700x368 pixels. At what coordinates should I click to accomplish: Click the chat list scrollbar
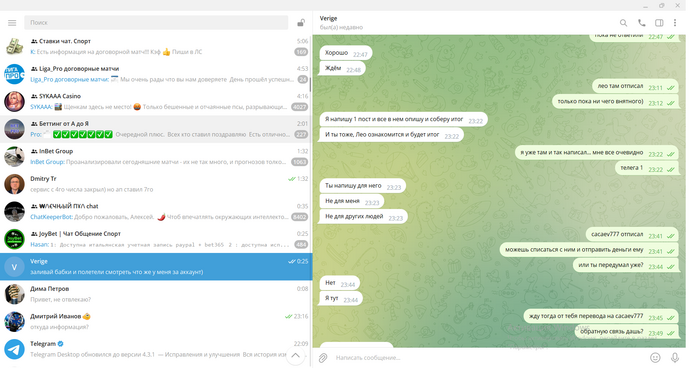311,85
